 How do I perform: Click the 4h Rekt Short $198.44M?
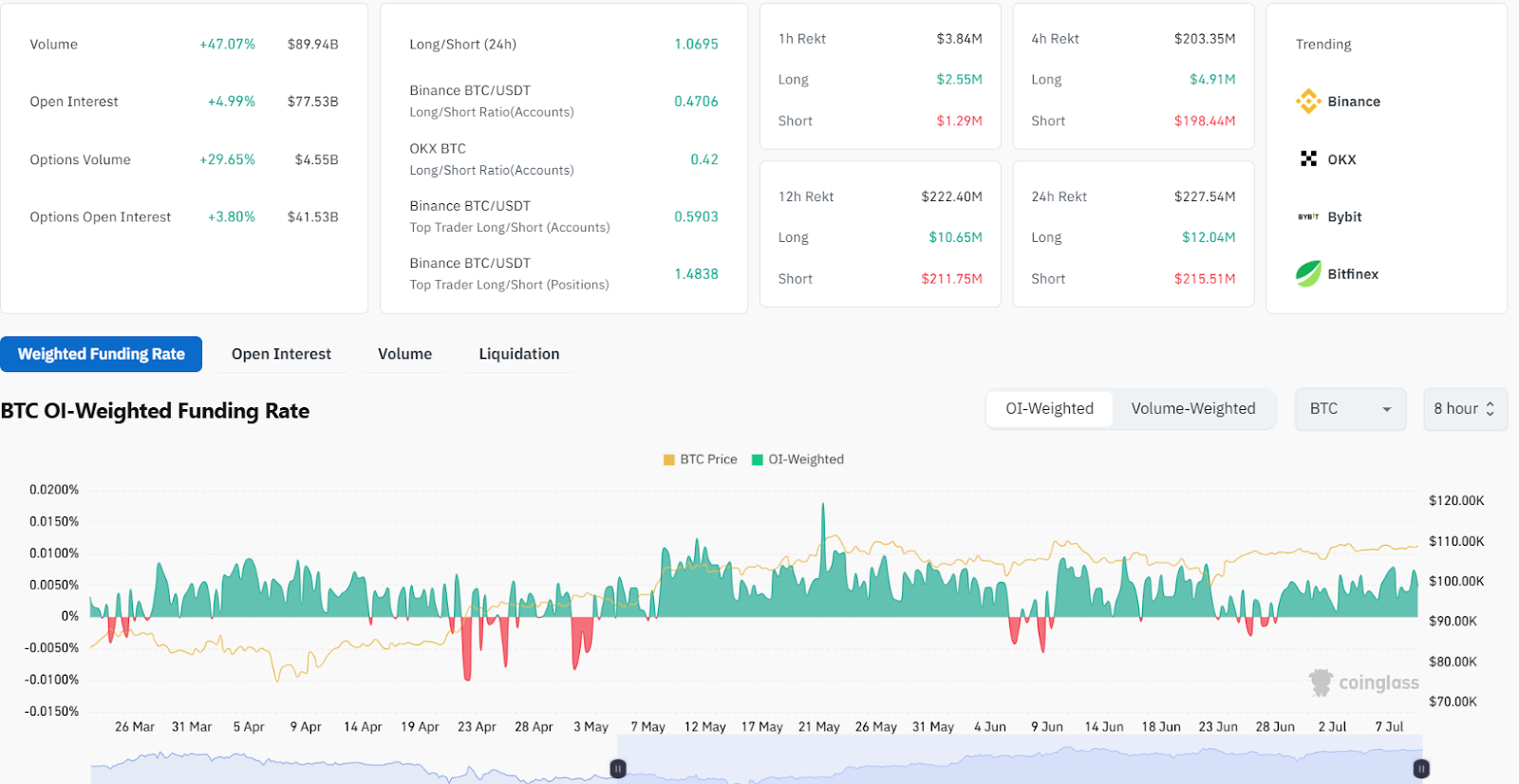pos(1204,121)
